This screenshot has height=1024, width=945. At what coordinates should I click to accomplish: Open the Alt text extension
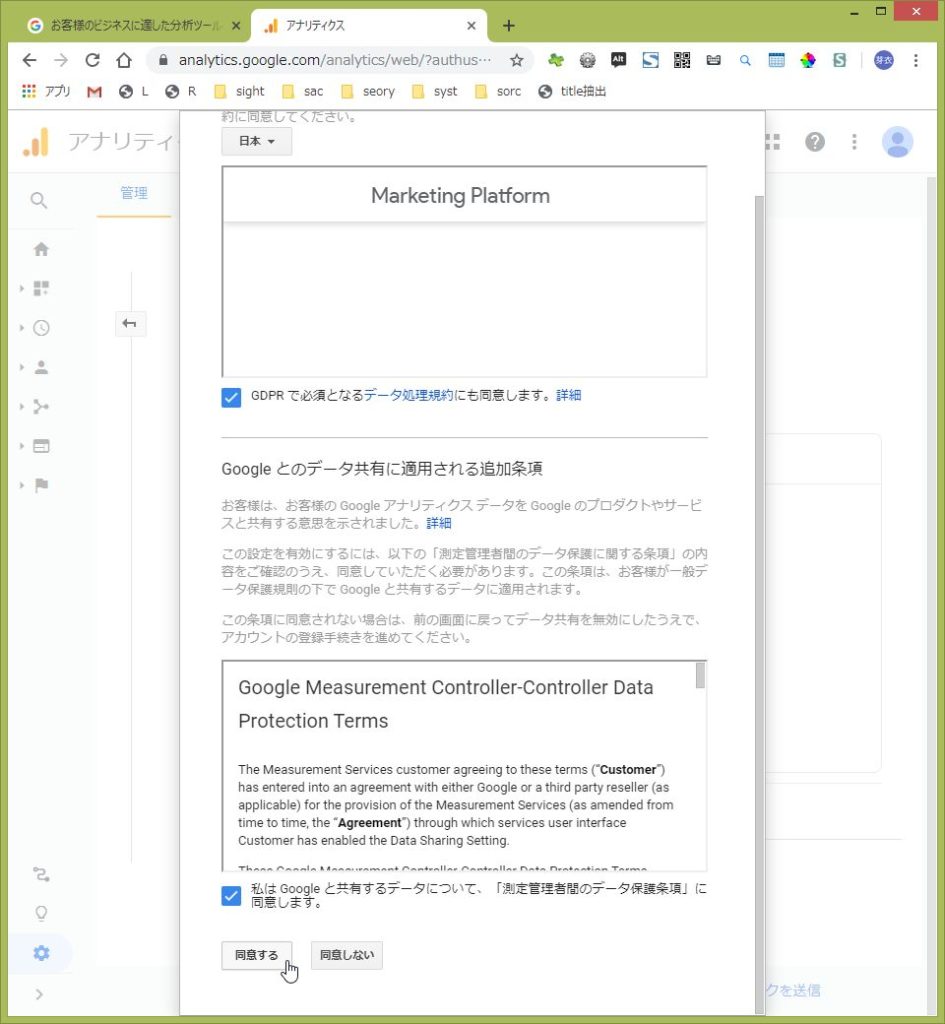618,60
